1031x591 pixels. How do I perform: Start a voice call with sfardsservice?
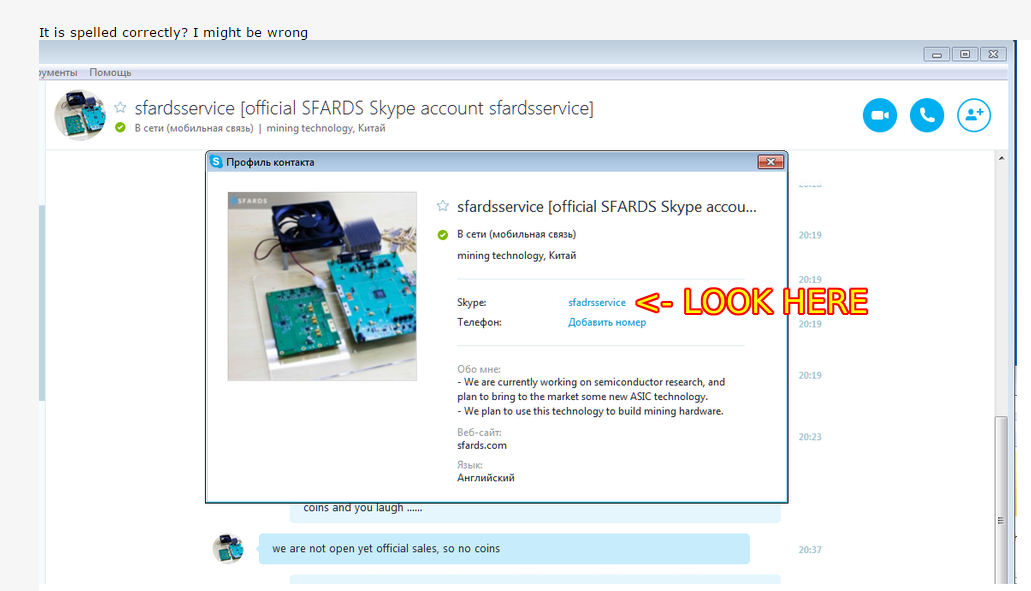click(927, 115)
